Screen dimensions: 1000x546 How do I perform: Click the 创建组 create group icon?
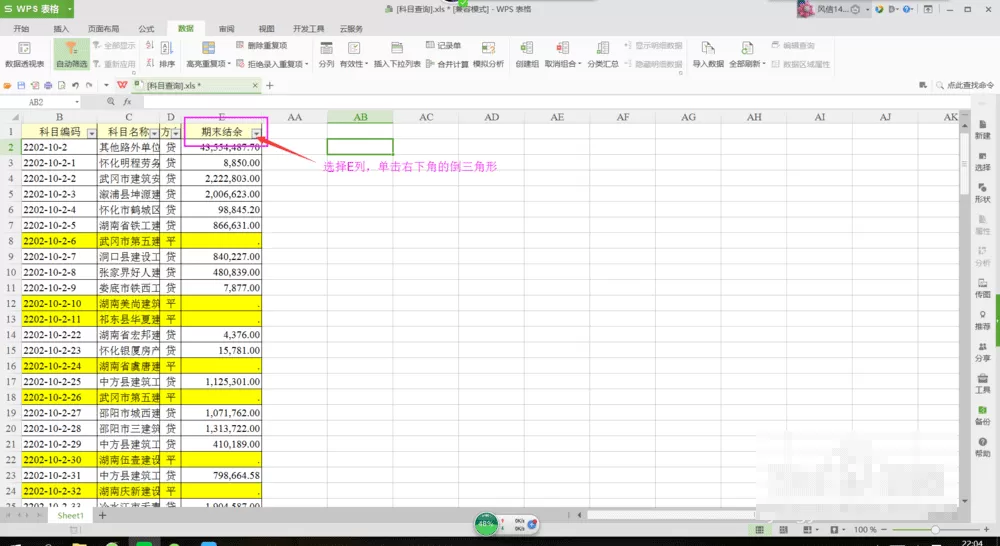tap(527, 55)
